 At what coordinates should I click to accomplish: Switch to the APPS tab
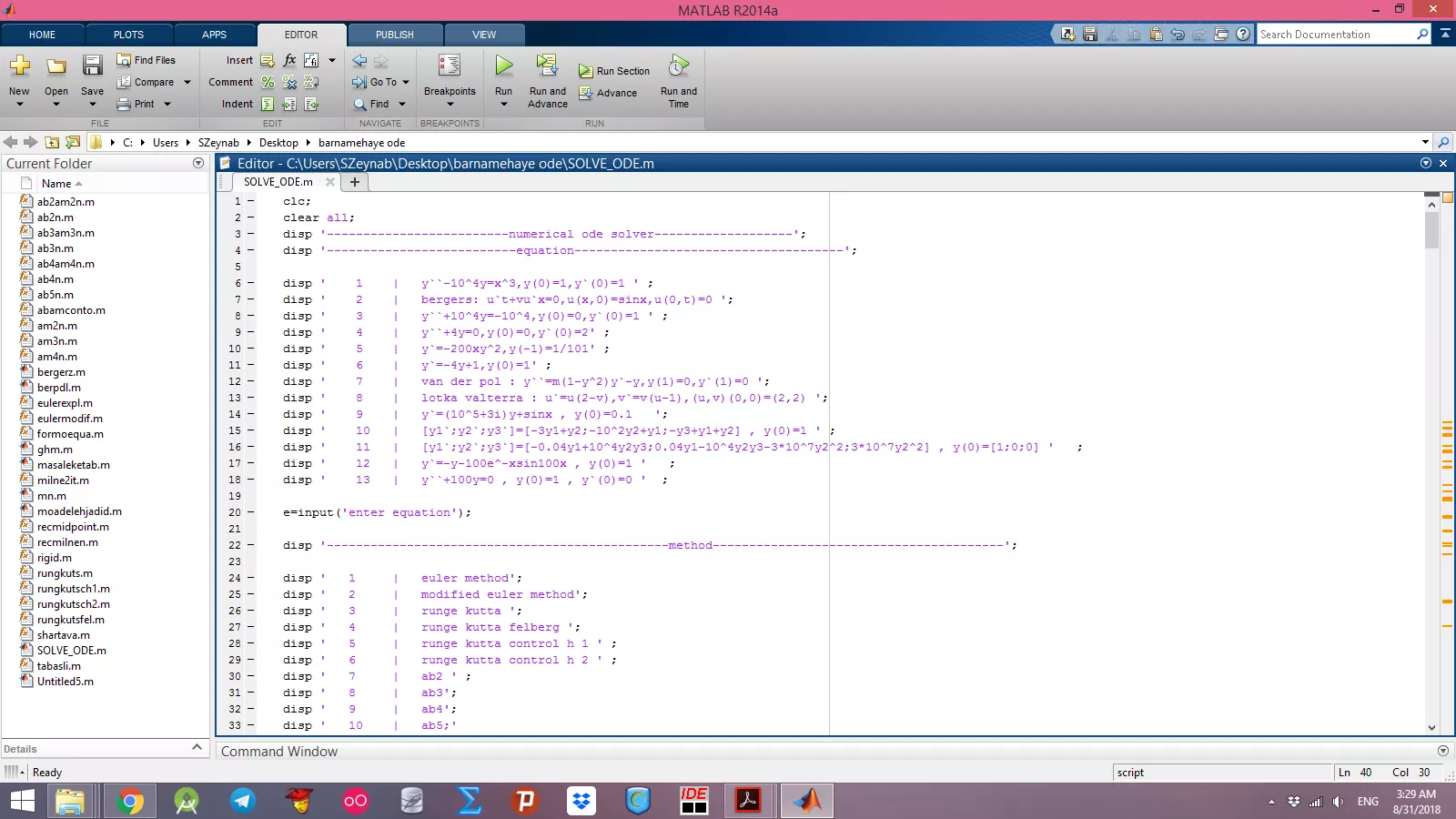[x=215, y=35]
